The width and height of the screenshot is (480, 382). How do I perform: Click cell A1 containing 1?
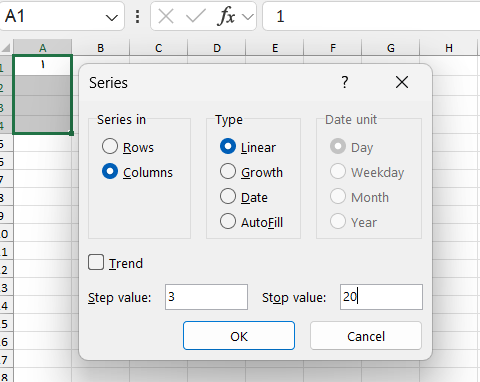tap(43, 65)
